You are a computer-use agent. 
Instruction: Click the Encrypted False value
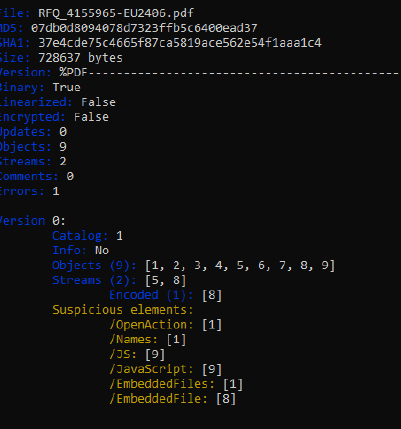click(x=91, y=117)
